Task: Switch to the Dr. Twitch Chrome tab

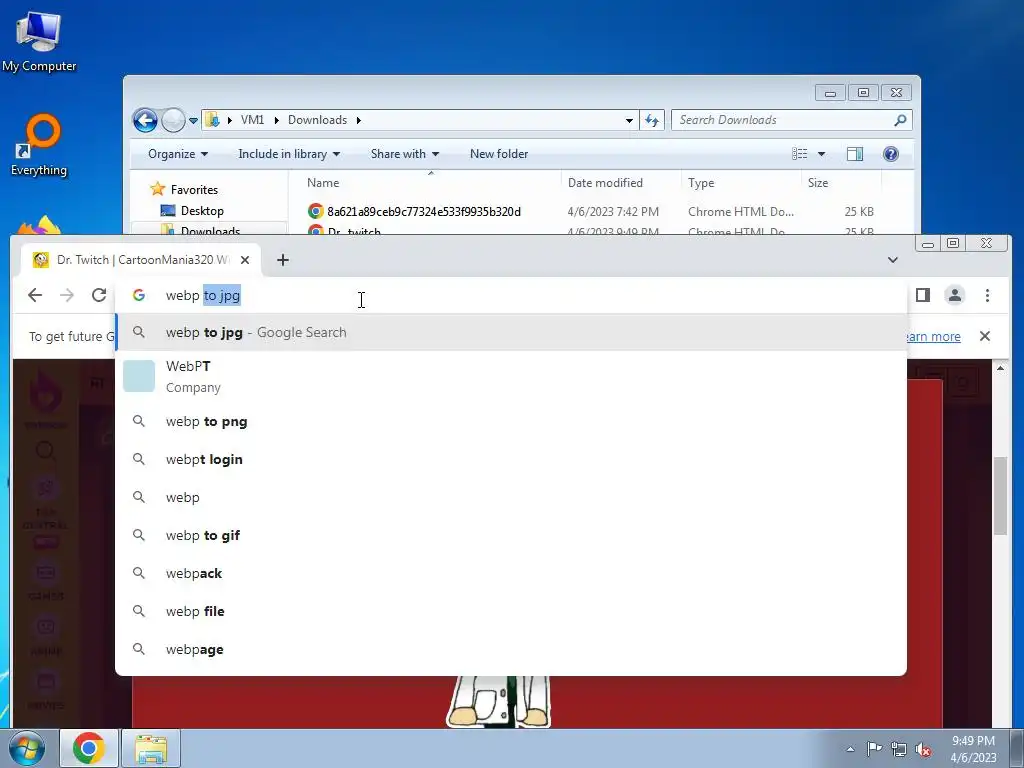Action: click(x=141, y=260)
